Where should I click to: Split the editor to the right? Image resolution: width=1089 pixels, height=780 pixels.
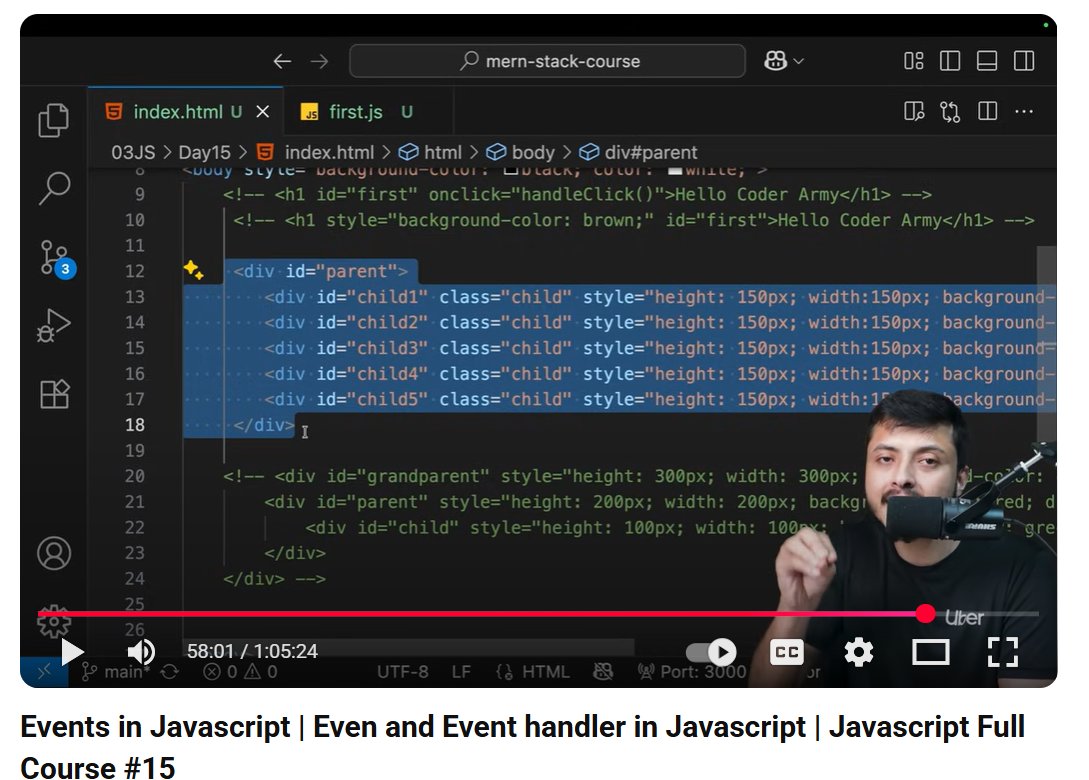click(x=987, y=111)
